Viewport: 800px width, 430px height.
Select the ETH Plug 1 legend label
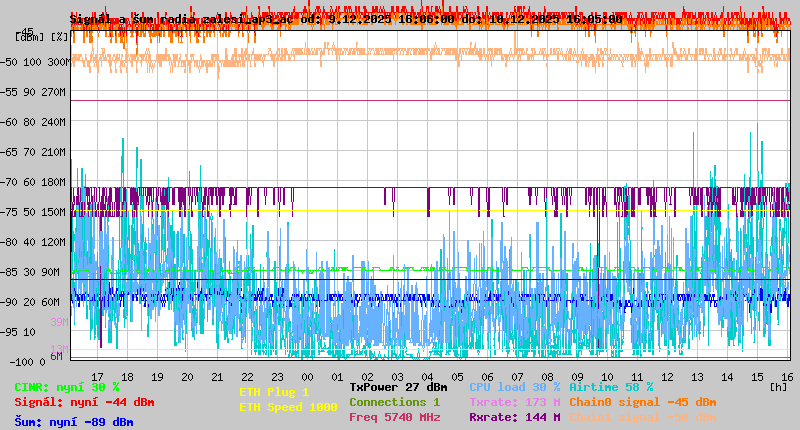click(274, 392)
